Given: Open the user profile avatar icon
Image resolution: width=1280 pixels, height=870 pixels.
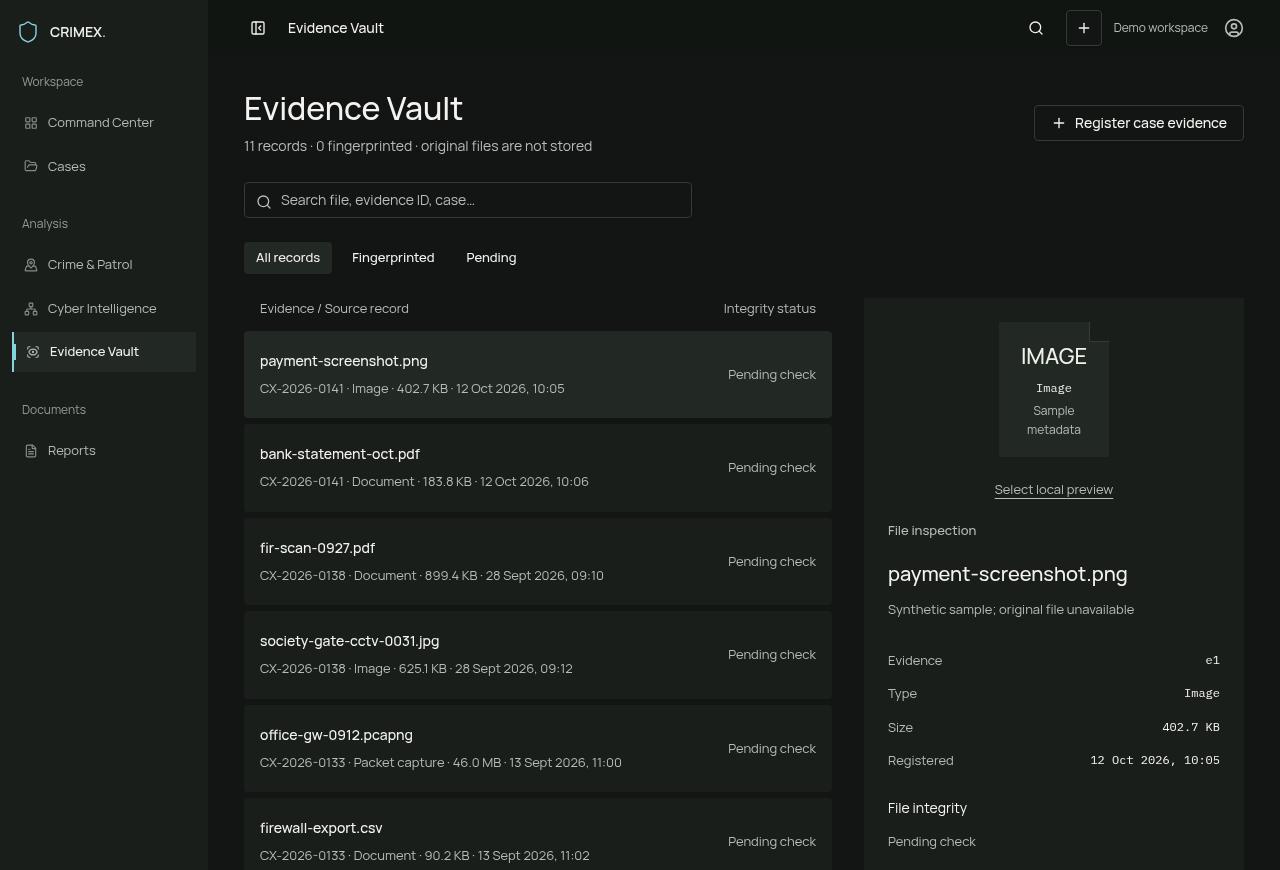Looking at the screenshot, I should [x=1234, y=28].
